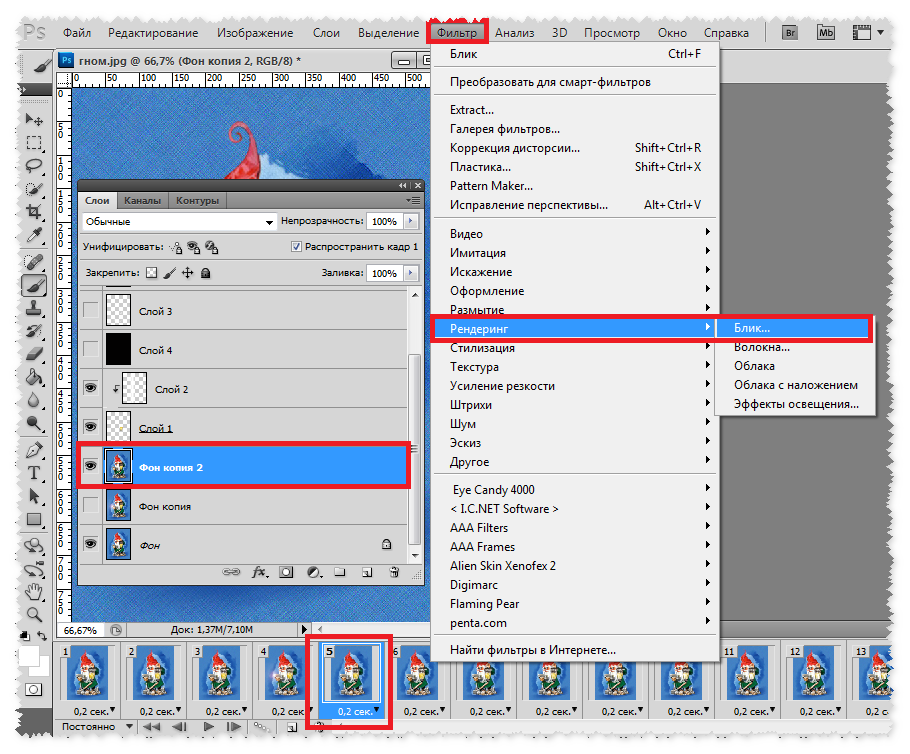Switch to the Контуры tab

pyautogui.click(x=197, y=200)
